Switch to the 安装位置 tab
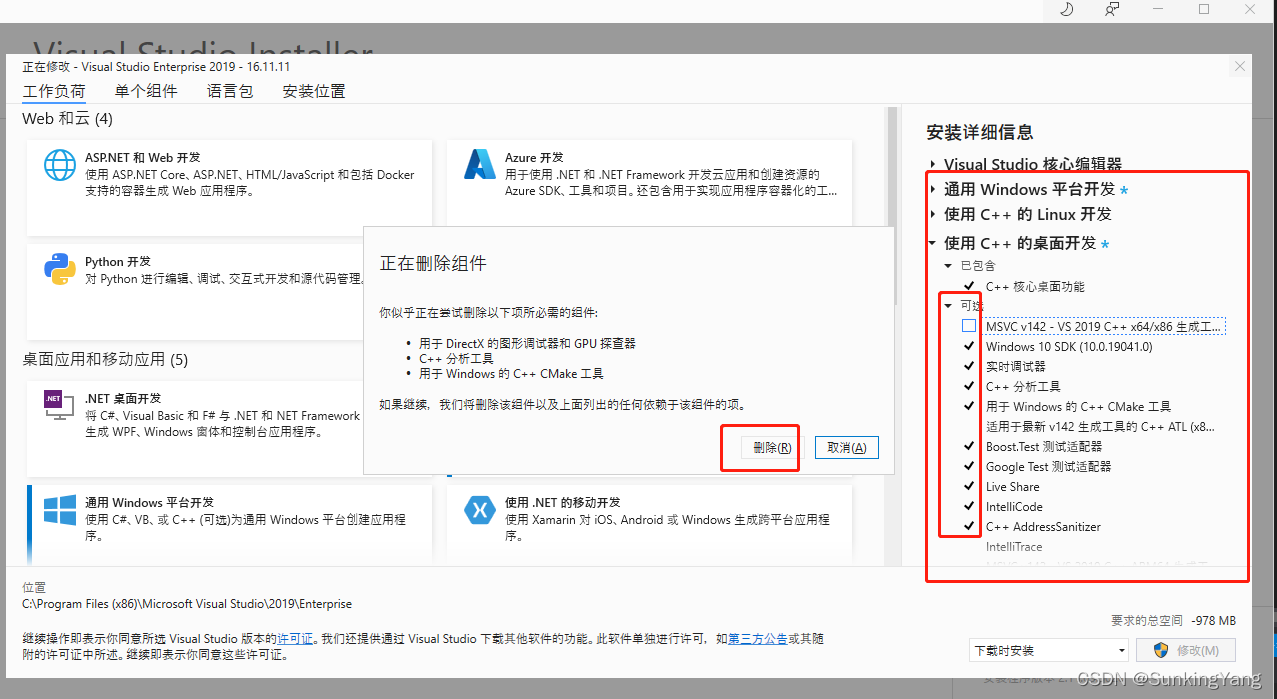Screen dimensions: 1277x699 (314, 91)
